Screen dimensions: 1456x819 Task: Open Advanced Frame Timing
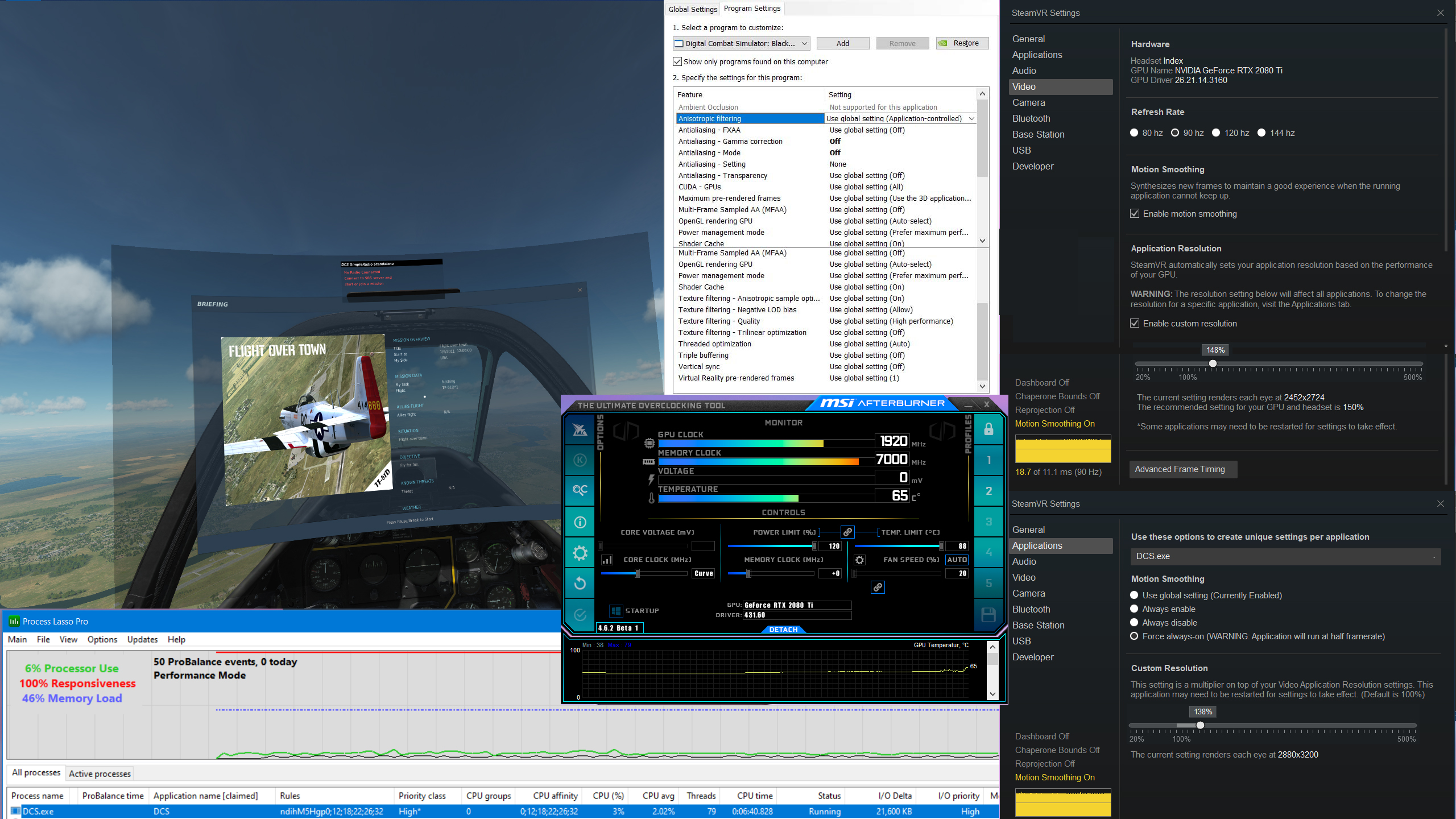1183,469
